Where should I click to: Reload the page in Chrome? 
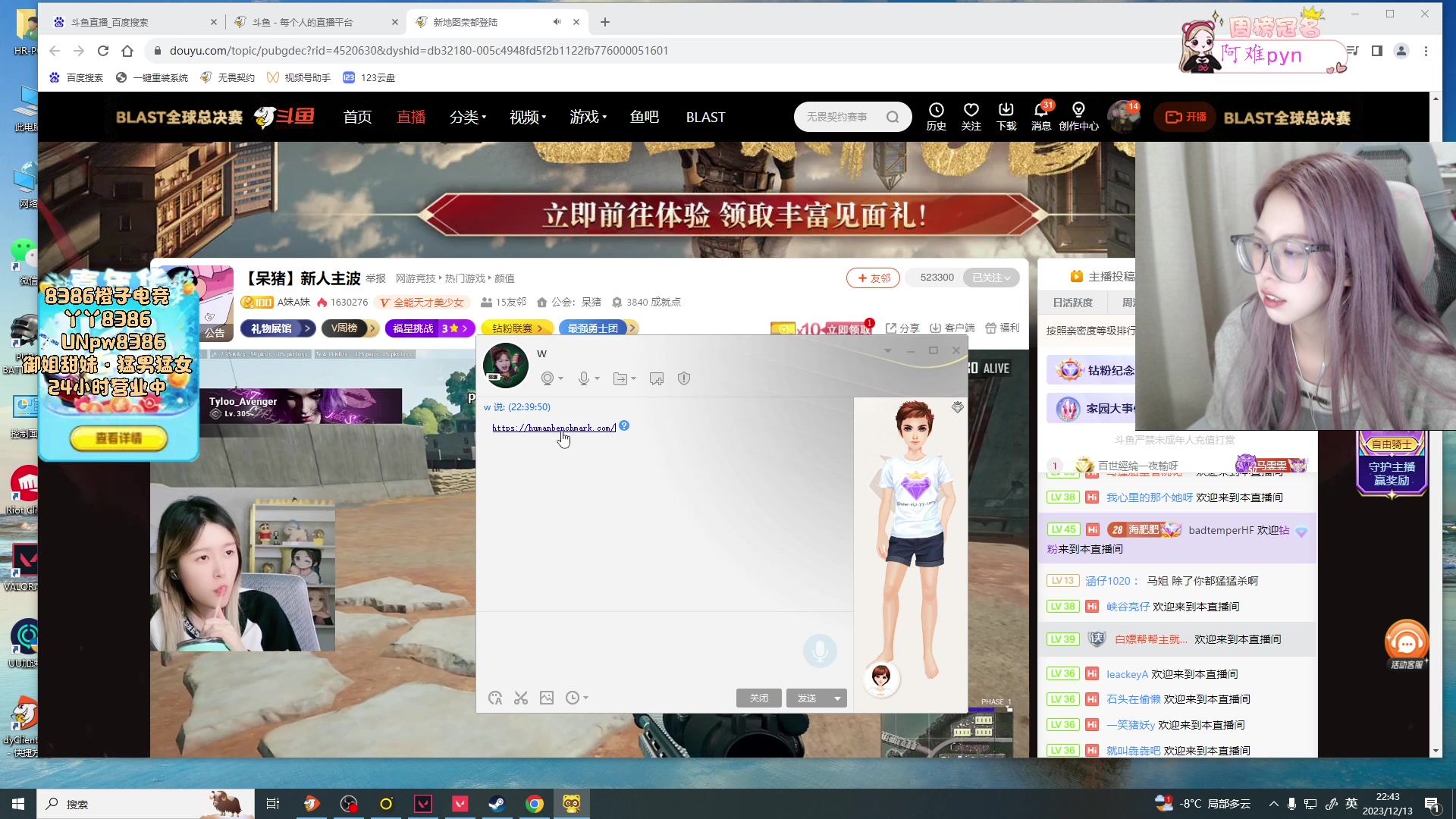pos(103,51)
